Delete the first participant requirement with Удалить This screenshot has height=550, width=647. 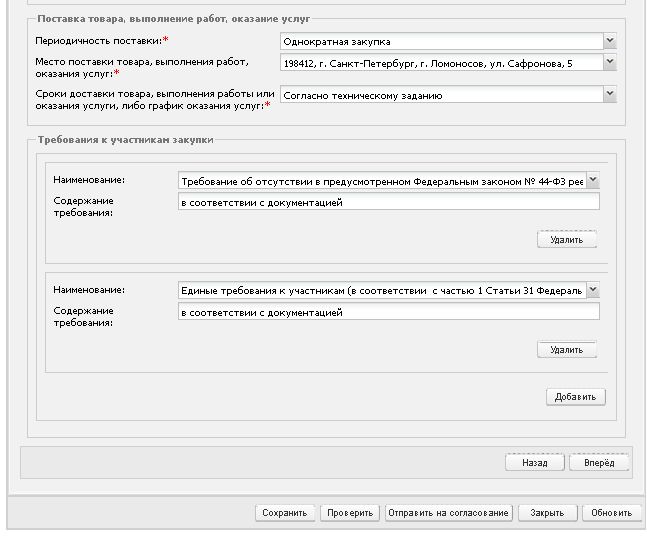pos(567,239)
